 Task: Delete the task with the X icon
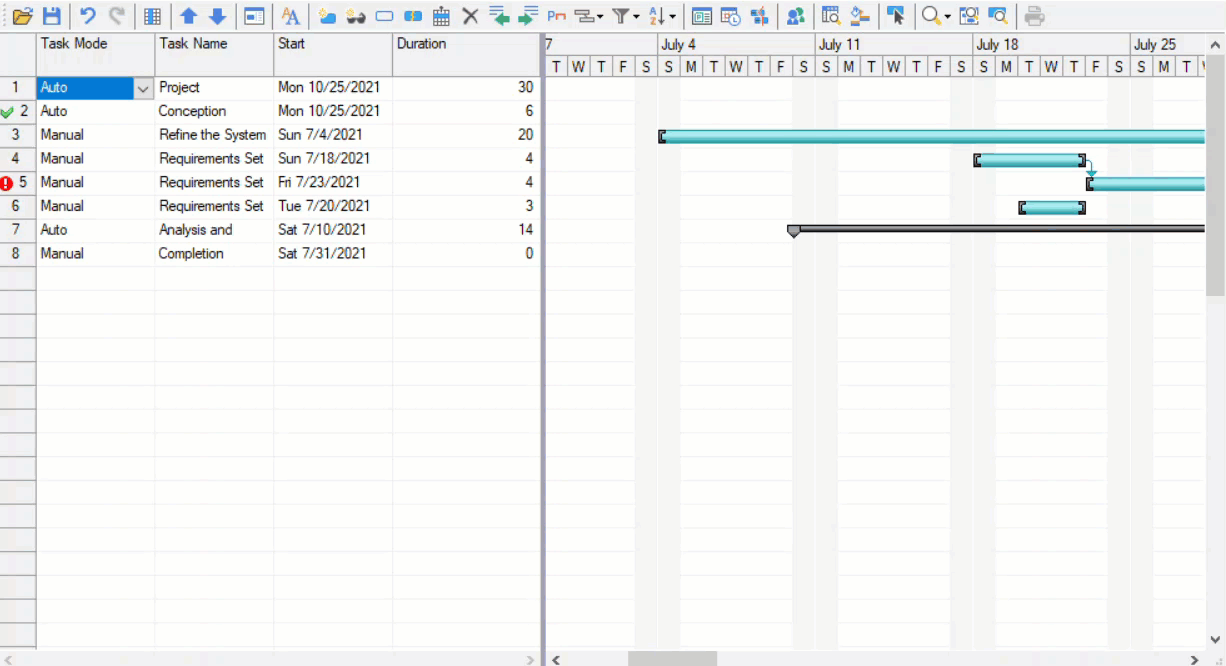tap(470, 16)
